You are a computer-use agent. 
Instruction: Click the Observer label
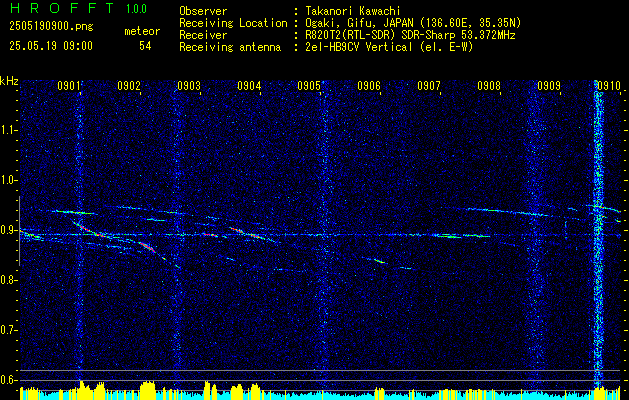tap(203, 11)
